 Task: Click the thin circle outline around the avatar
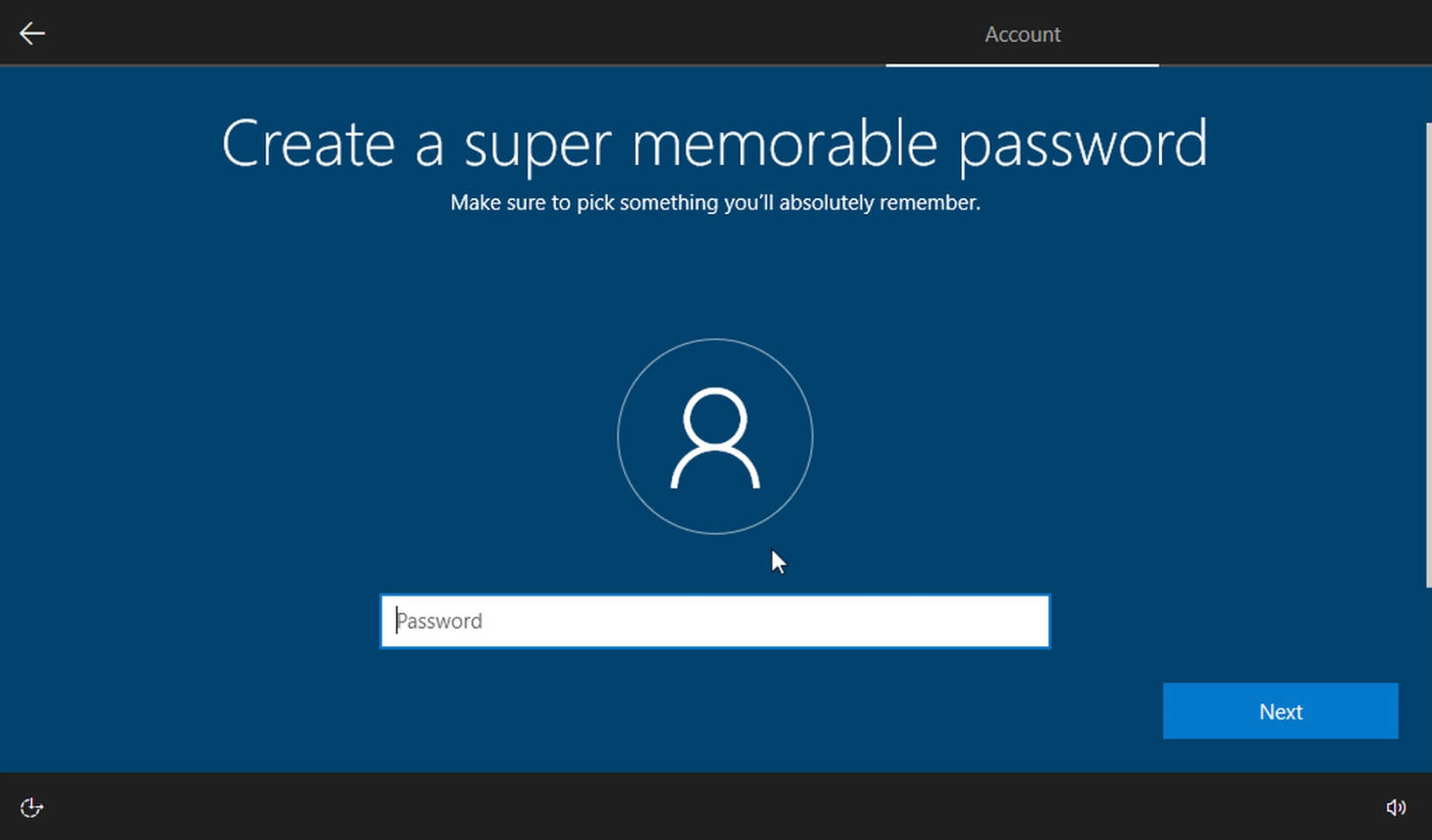click(618, 437)
